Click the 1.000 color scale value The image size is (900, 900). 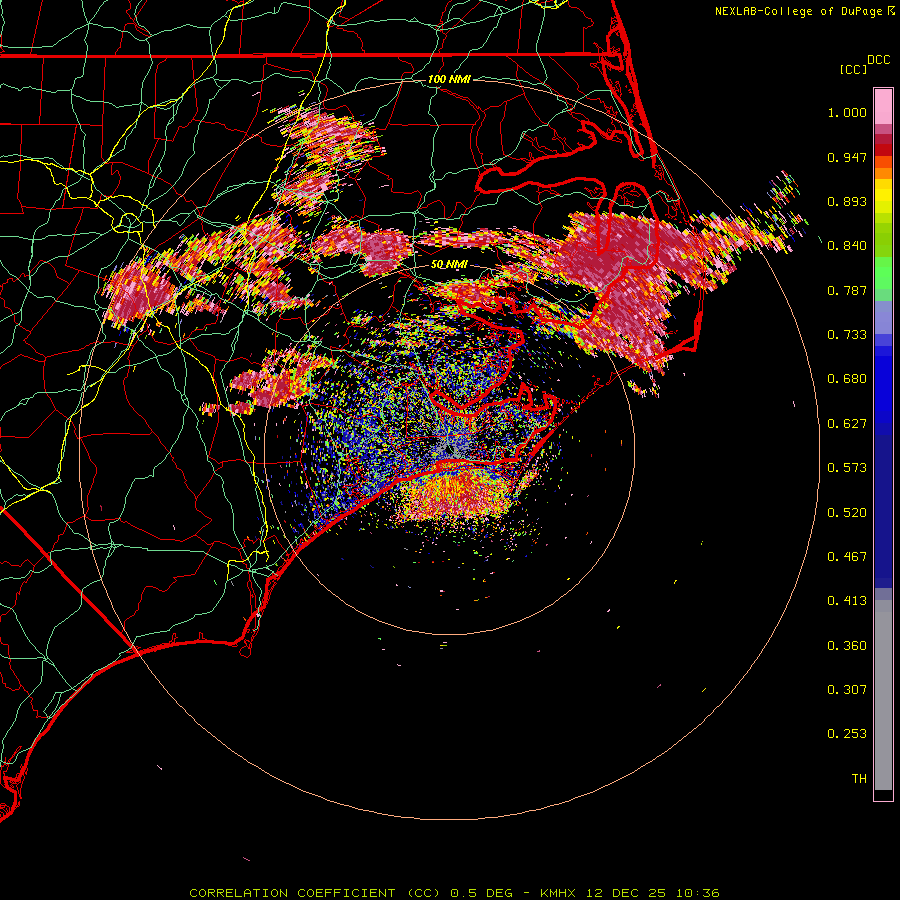[847, 113]
